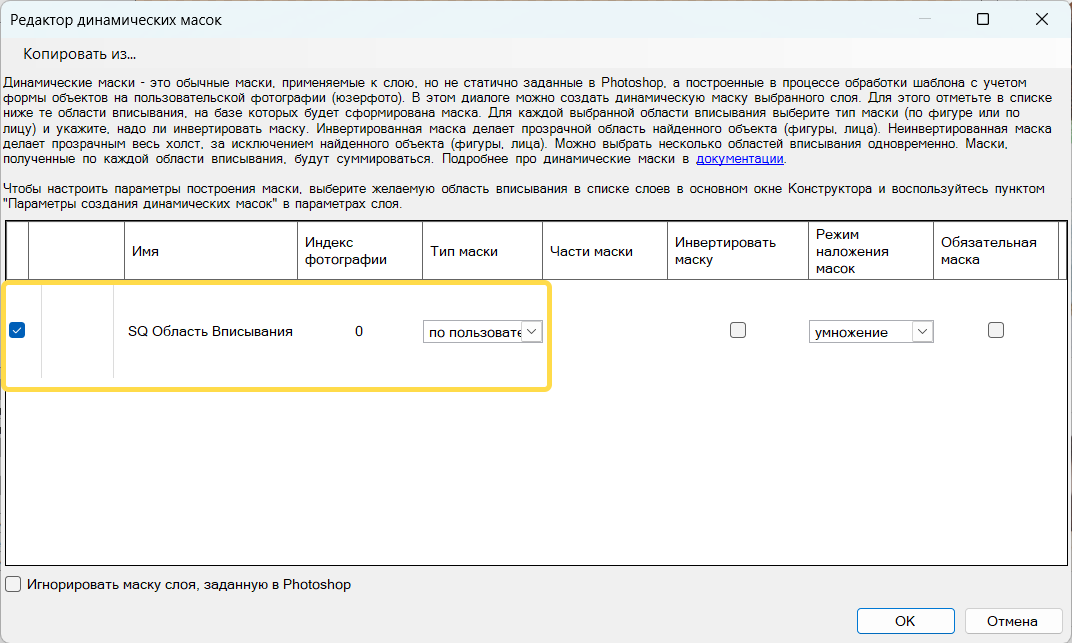
Task: Maximize the mask editor dialog window
Action: coord(983,19)
